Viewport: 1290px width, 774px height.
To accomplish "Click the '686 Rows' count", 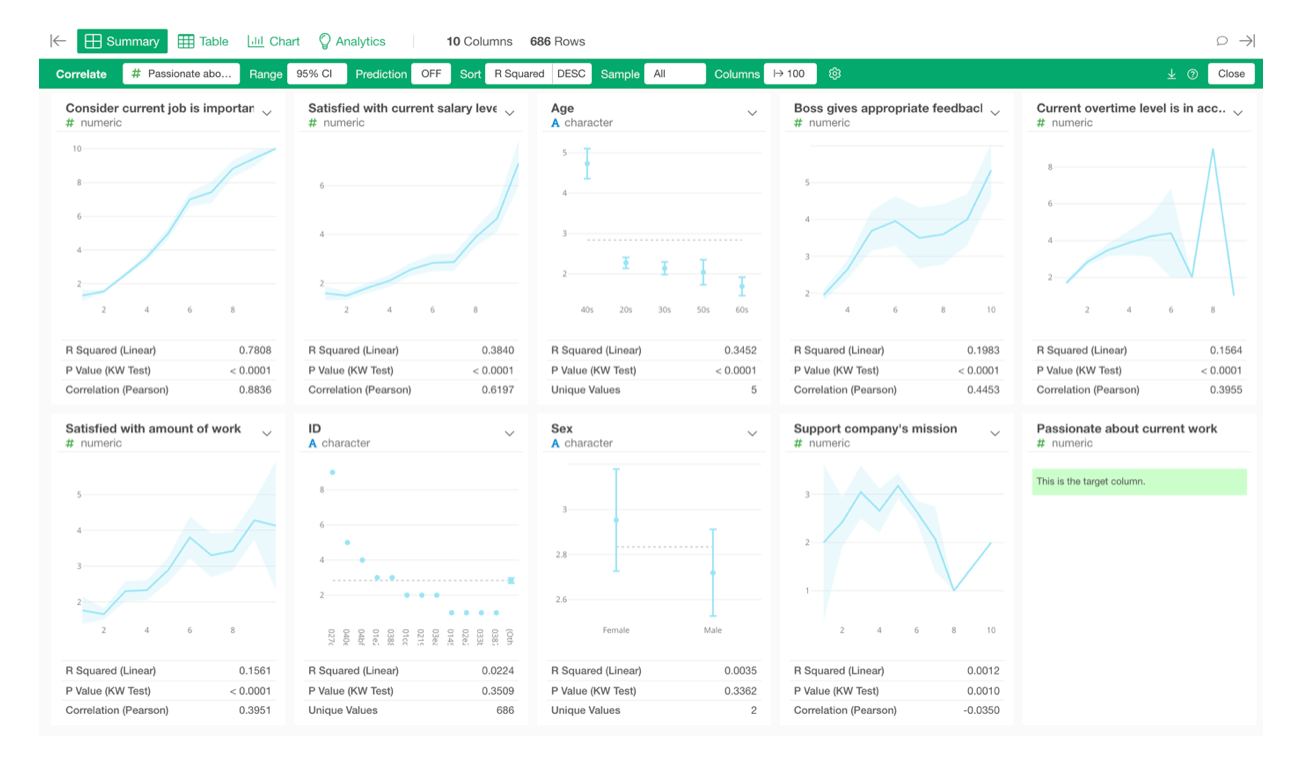I will (x=557, y=41).
